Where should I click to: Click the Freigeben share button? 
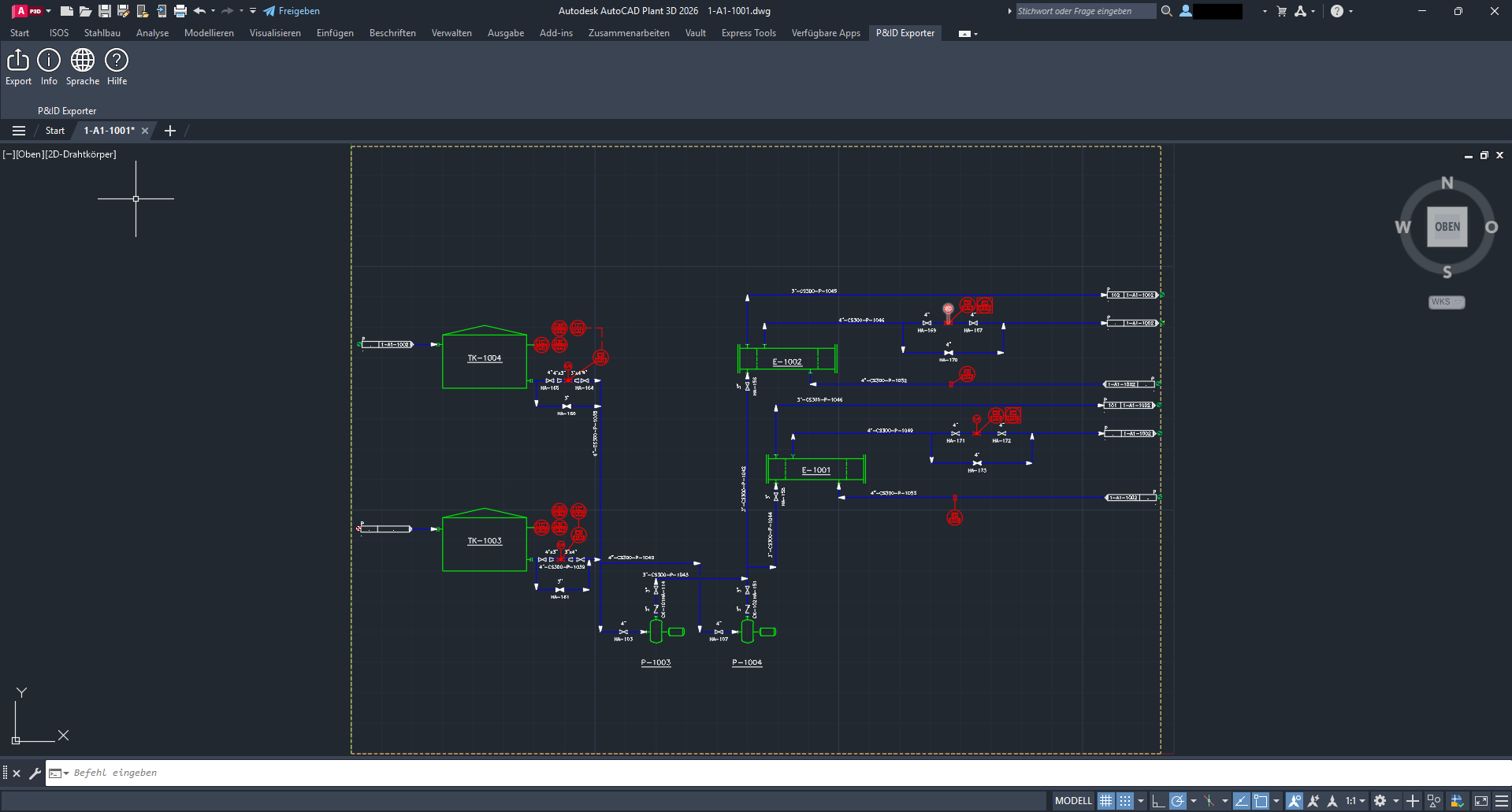(292, 11)
